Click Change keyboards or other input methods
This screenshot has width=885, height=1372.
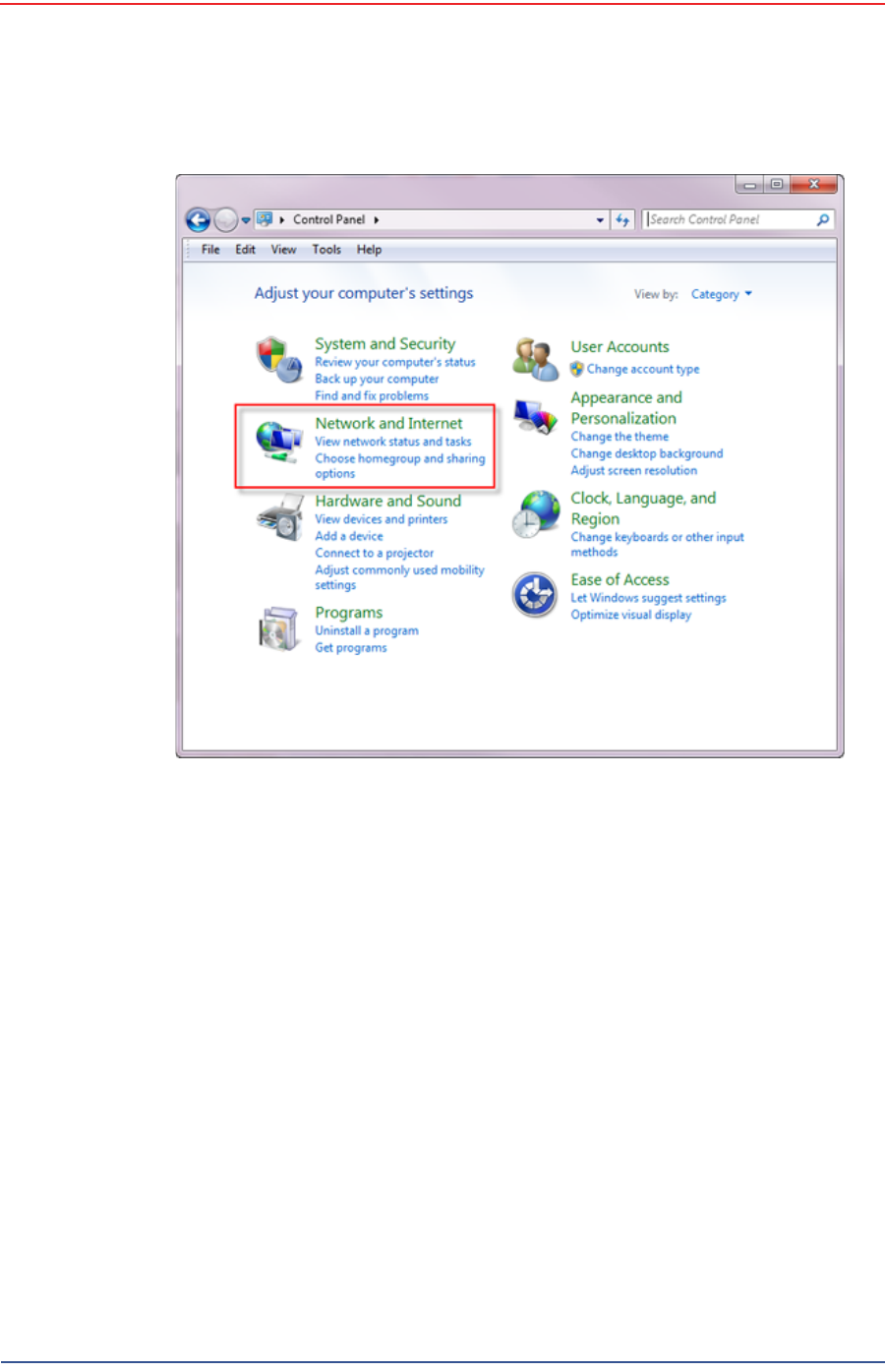pos(657,545)
